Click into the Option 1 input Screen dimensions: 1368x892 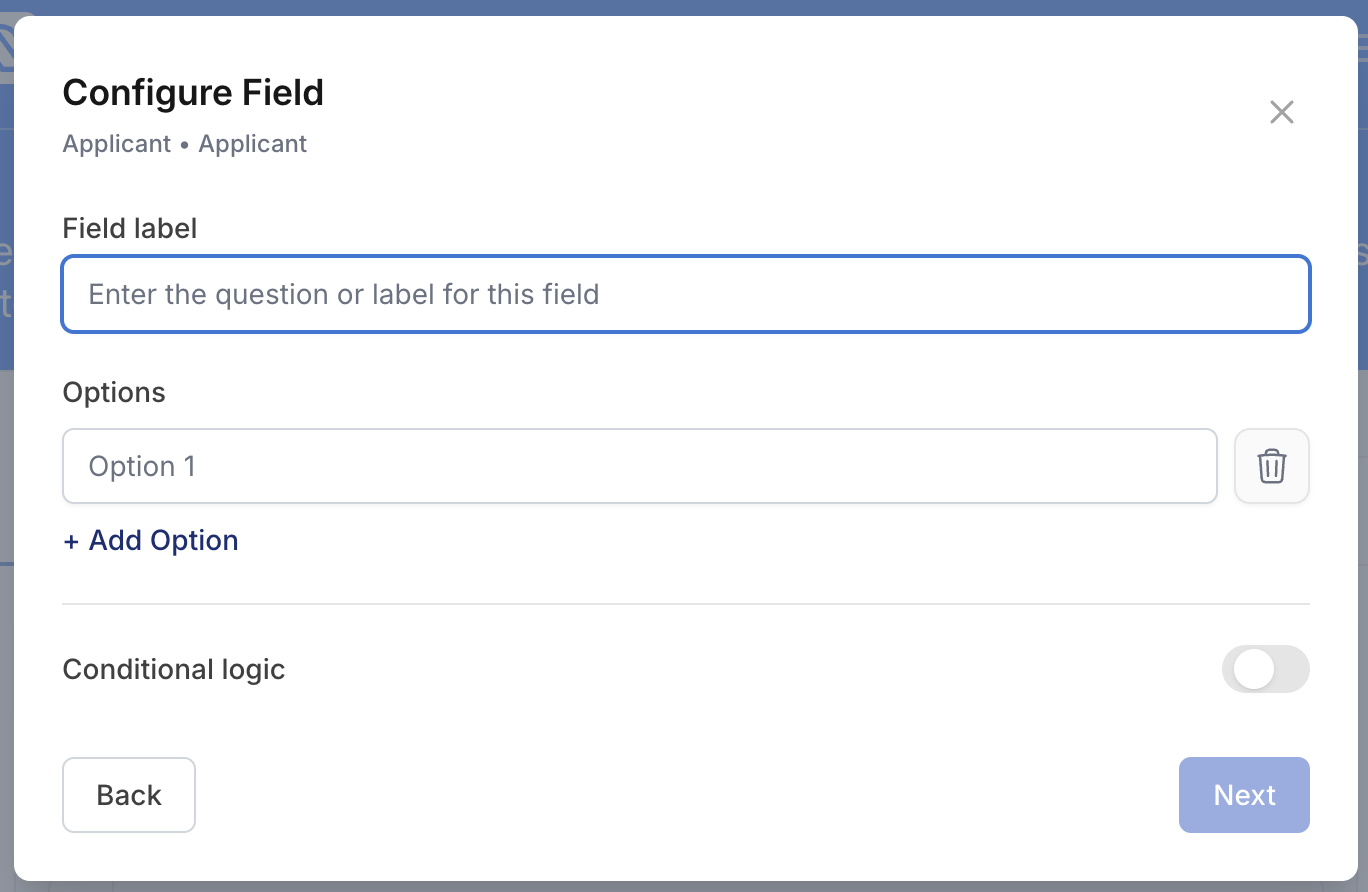[640, 466]
